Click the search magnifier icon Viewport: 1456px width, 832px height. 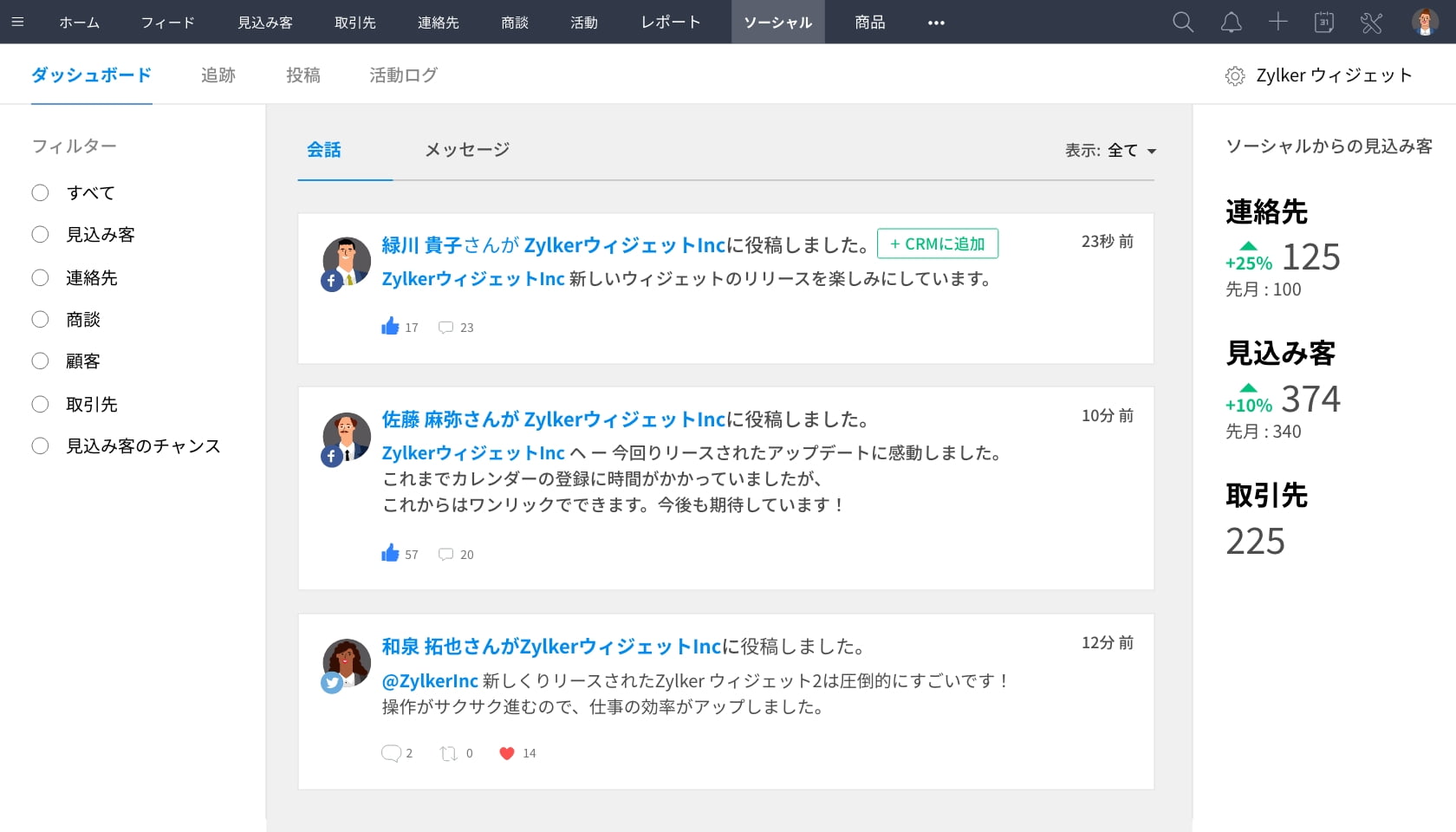coord(1183,22)
